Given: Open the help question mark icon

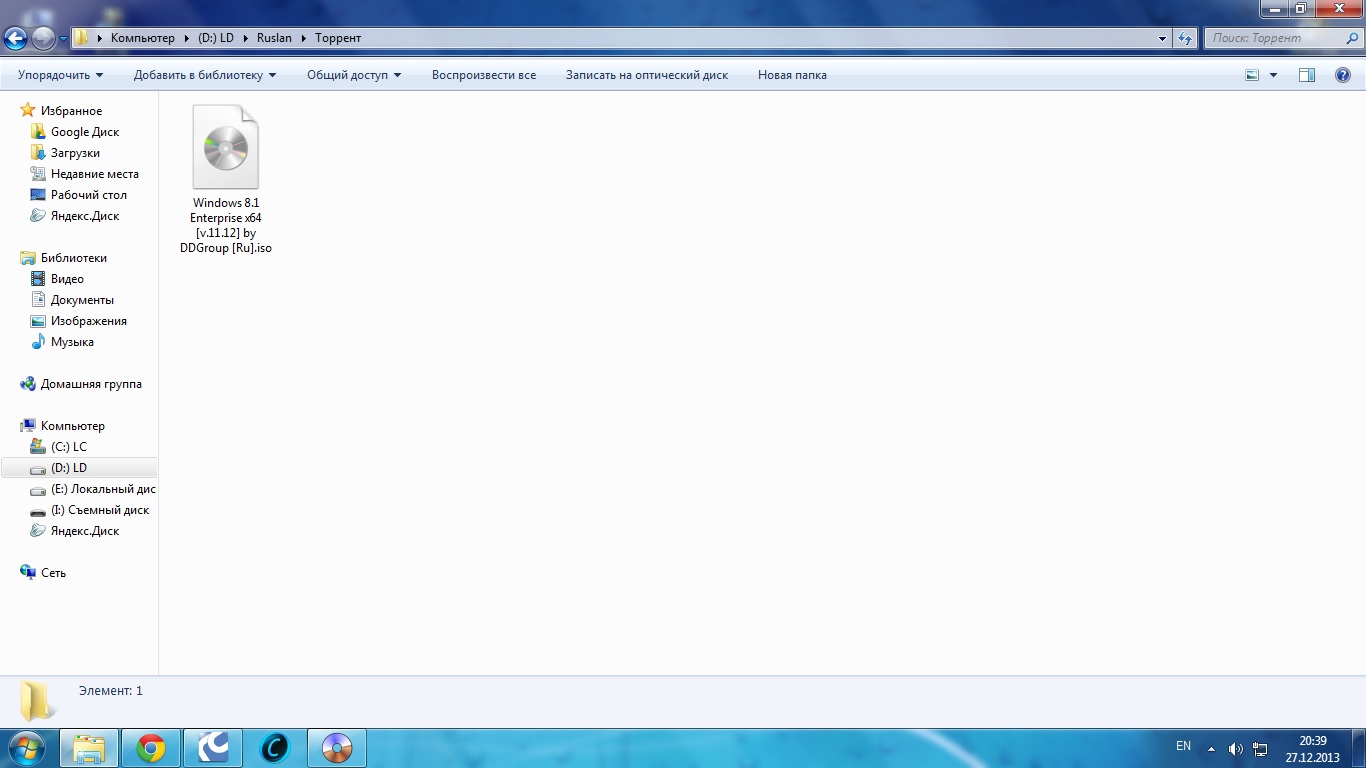Looking at the screenshot, I should click(1343, 75).
